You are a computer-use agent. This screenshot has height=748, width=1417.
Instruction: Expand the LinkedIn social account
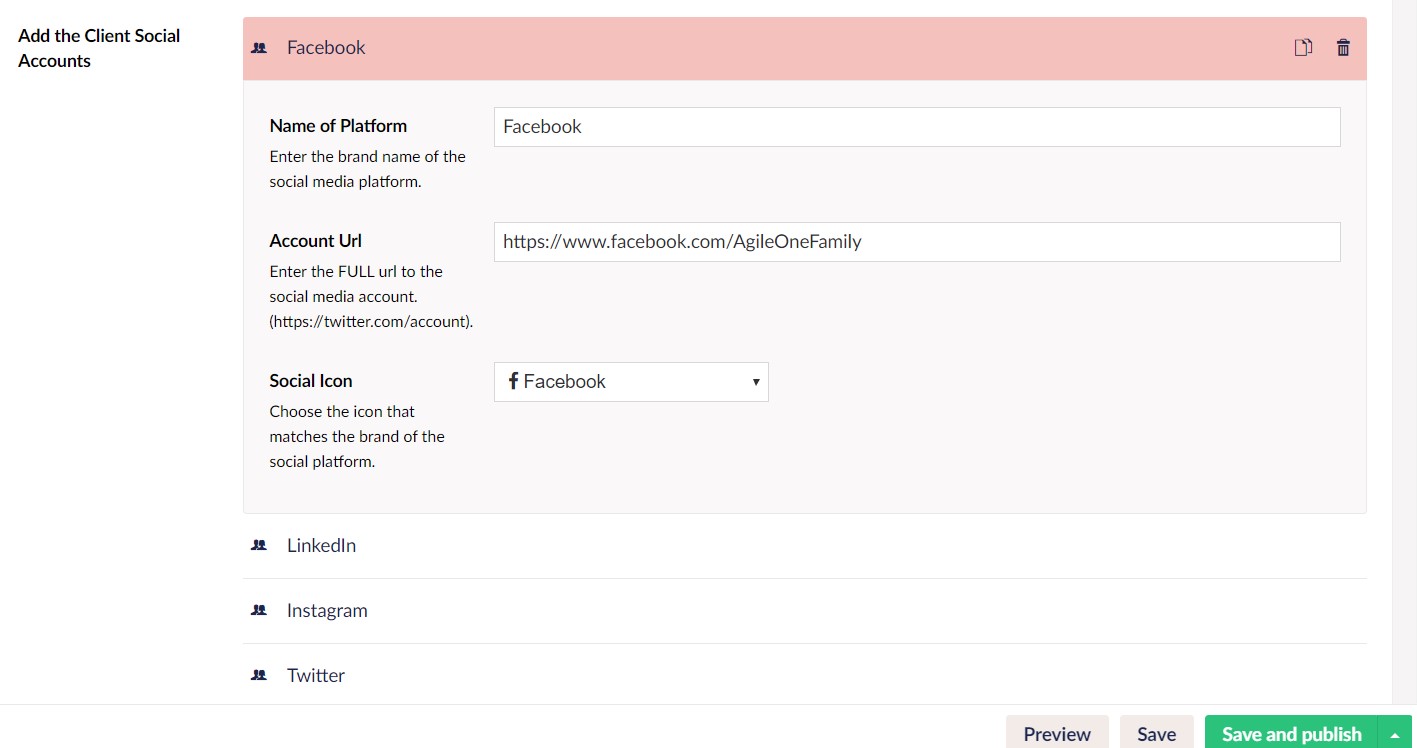(x=804, y=546)
